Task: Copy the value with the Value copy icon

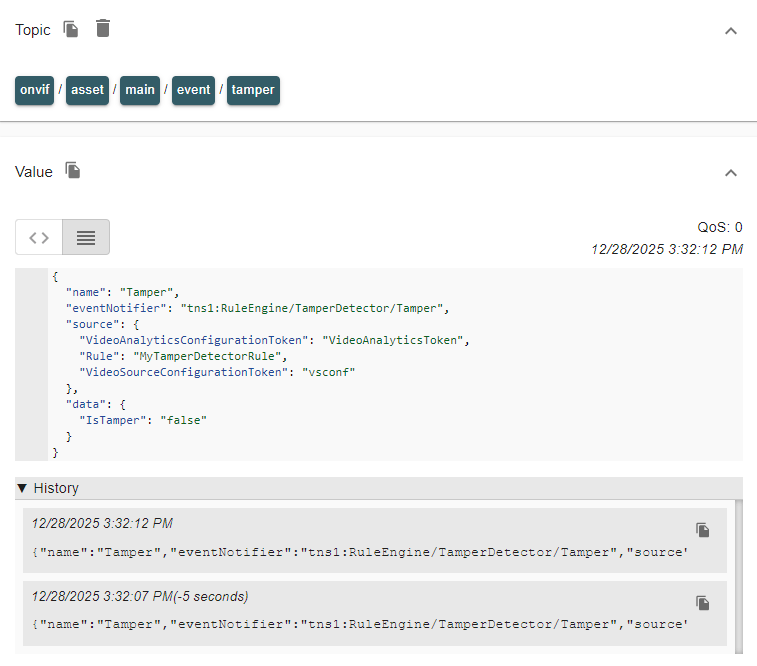Action: coord(73,171)
